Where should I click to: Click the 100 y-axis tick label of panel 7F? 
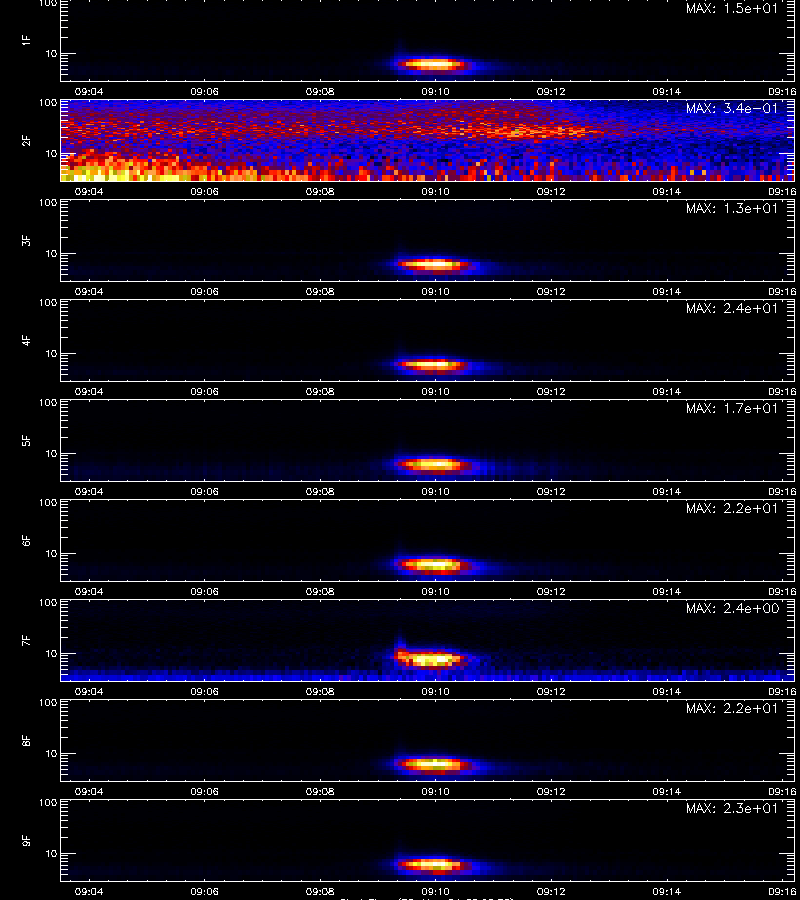click(x=48, y=603)
